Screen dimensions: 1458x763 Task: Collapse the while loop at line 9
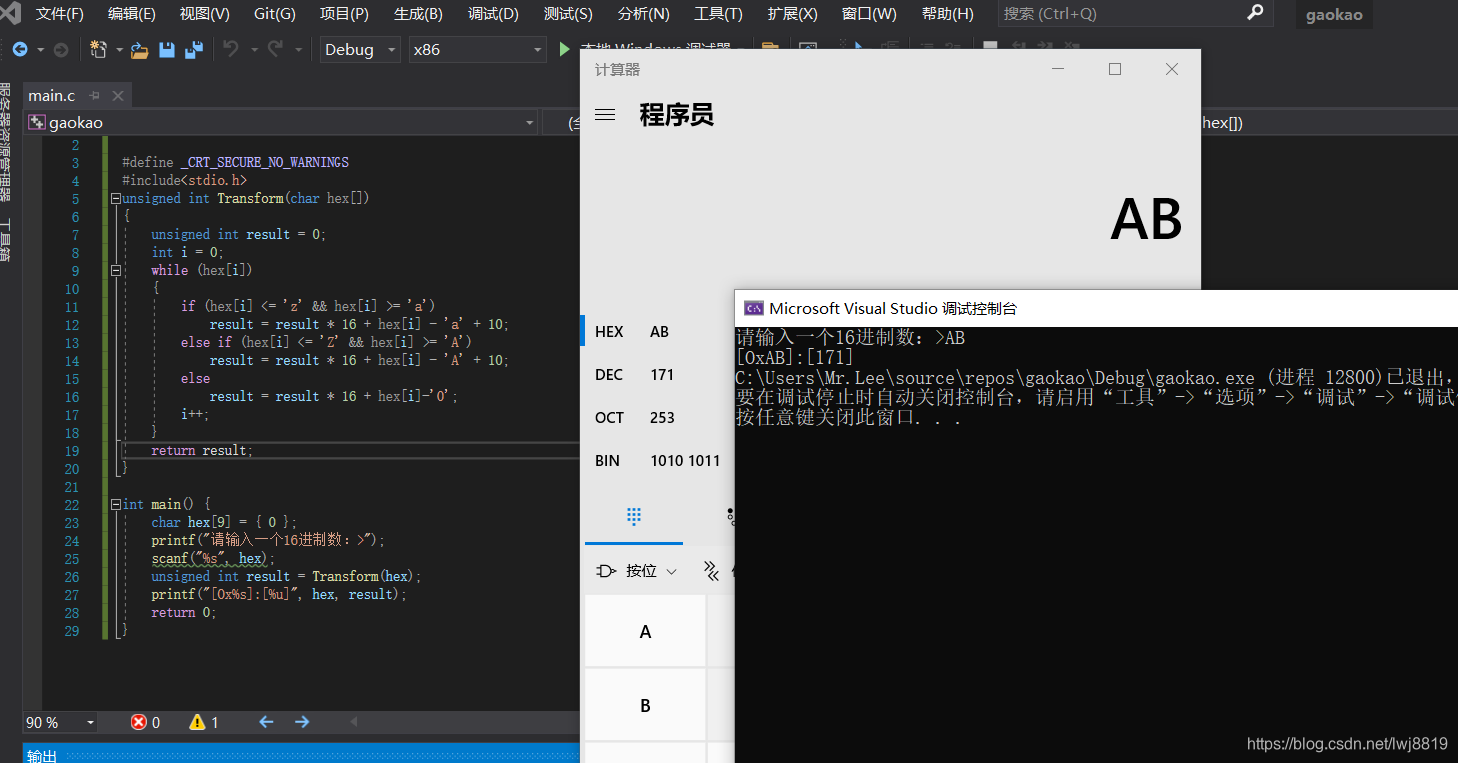(116, 270)
